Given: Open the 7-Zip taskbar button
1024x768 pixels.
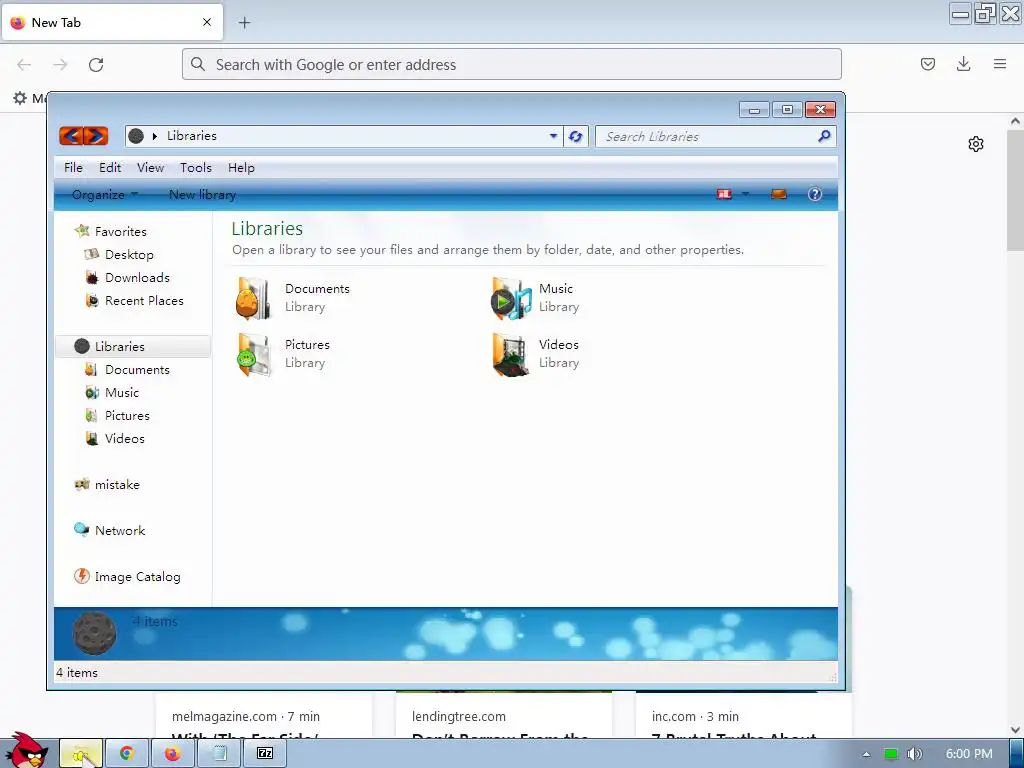Looking at the screenshot, I should (x=265, y=754).
